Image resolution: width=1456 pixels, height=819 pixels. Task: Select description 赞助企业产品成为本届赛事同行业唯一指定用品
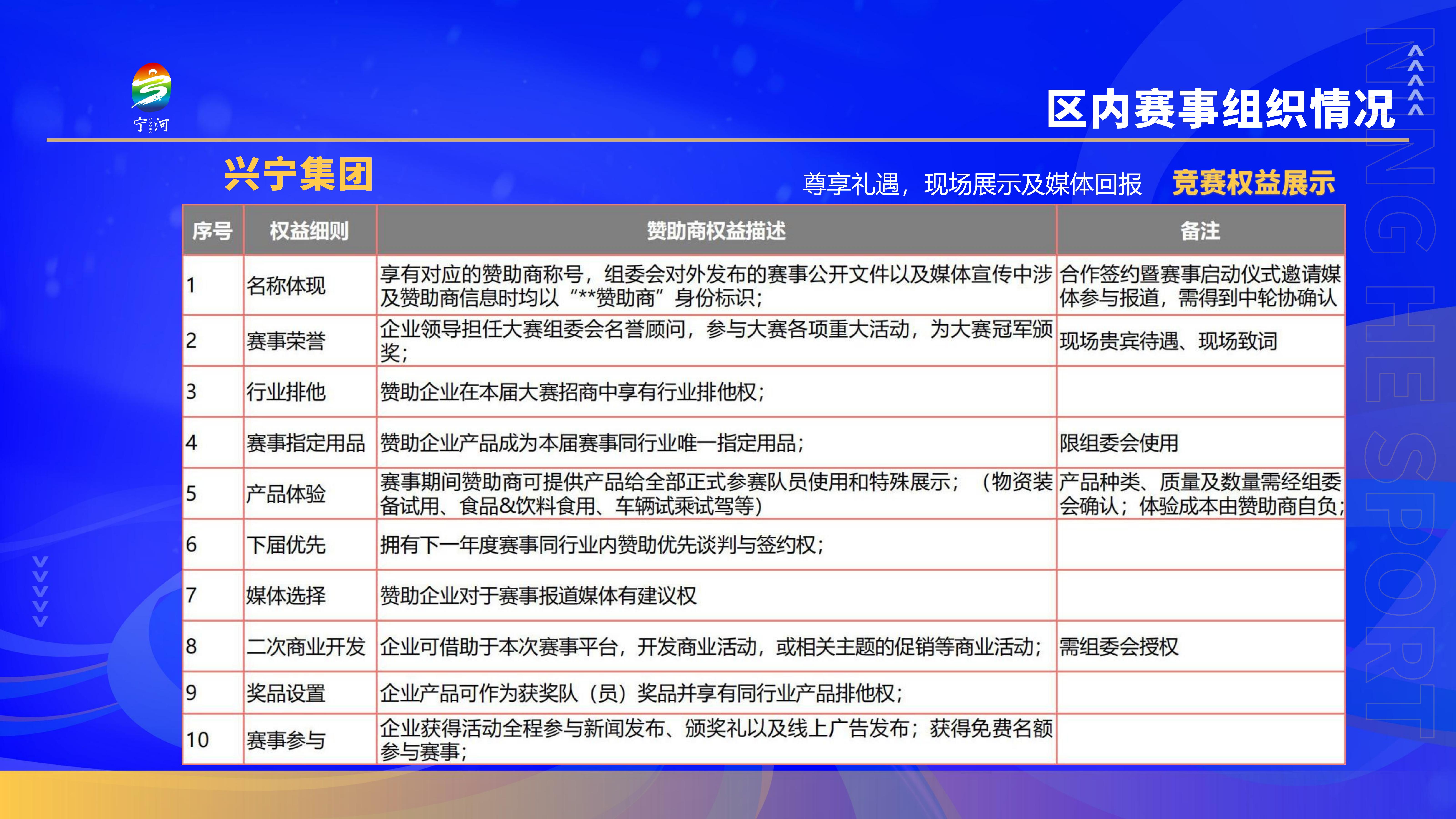[716, 442]
